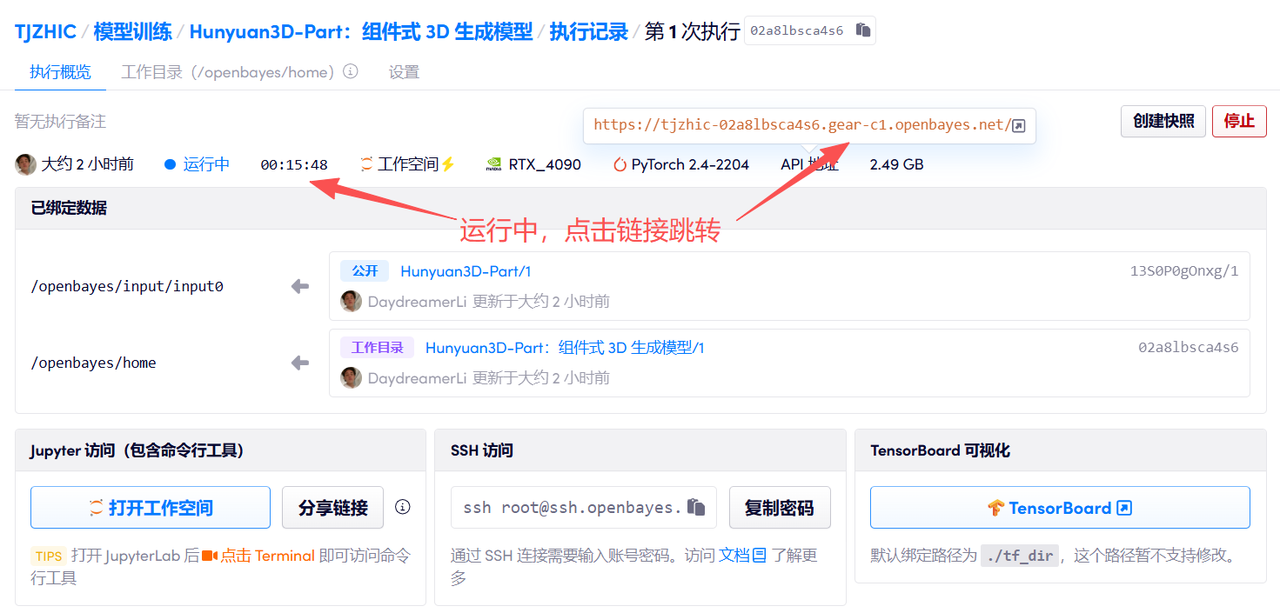This screenshot has width=1280, height=613.
Task: Click the document icon after 文档 link
Action: click(x=760, y=555)
